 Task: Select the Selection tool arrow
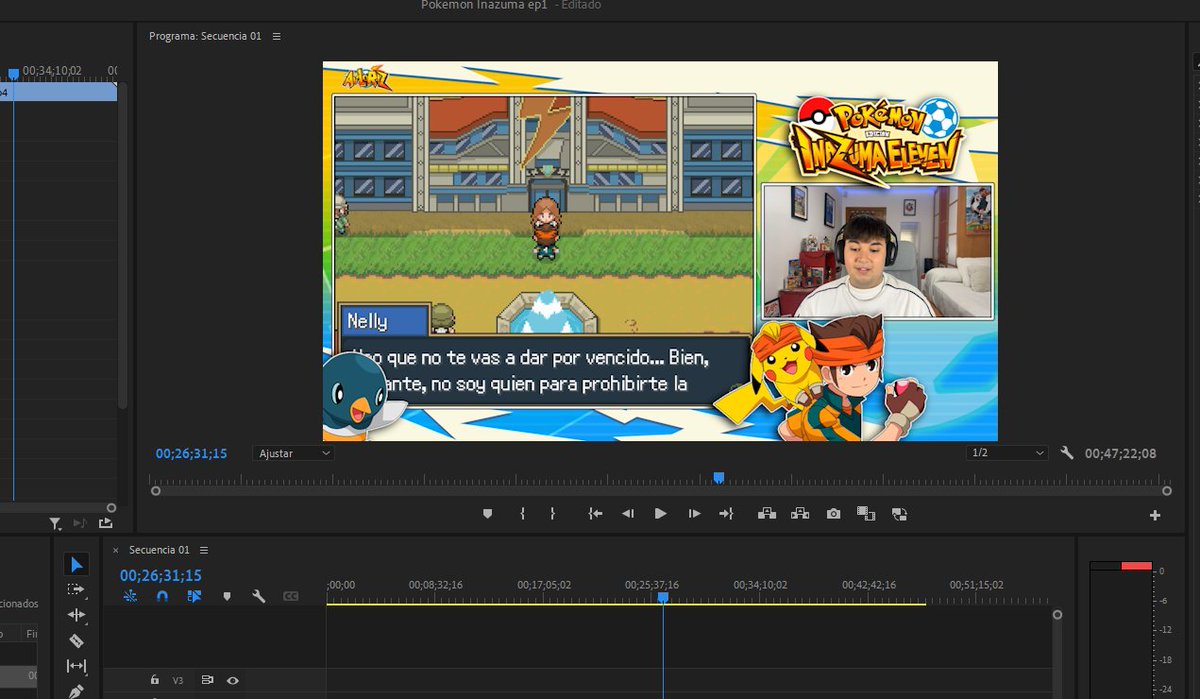pos(77,565)
